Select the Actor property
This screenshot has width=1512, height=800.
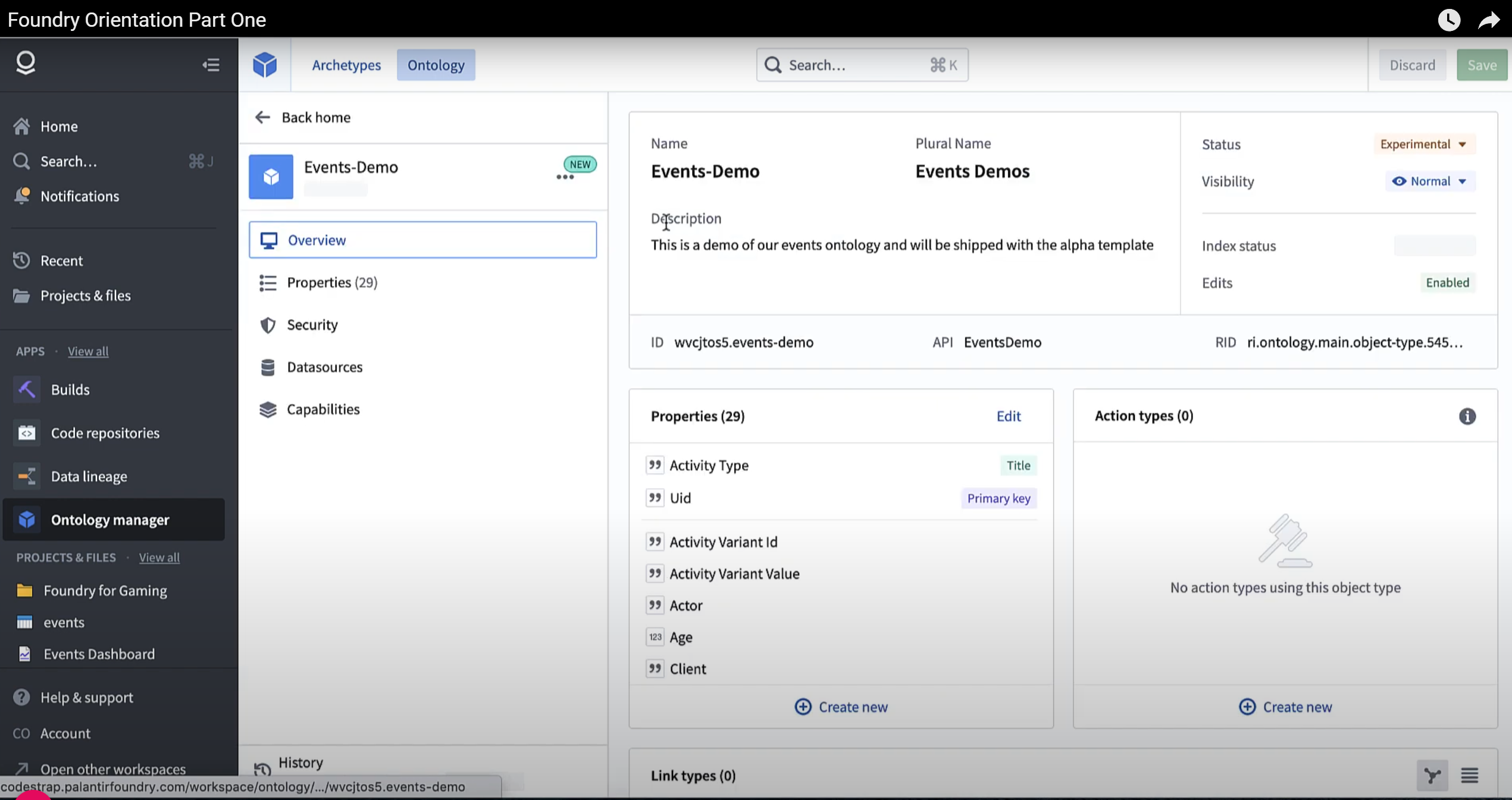point(841,606)
